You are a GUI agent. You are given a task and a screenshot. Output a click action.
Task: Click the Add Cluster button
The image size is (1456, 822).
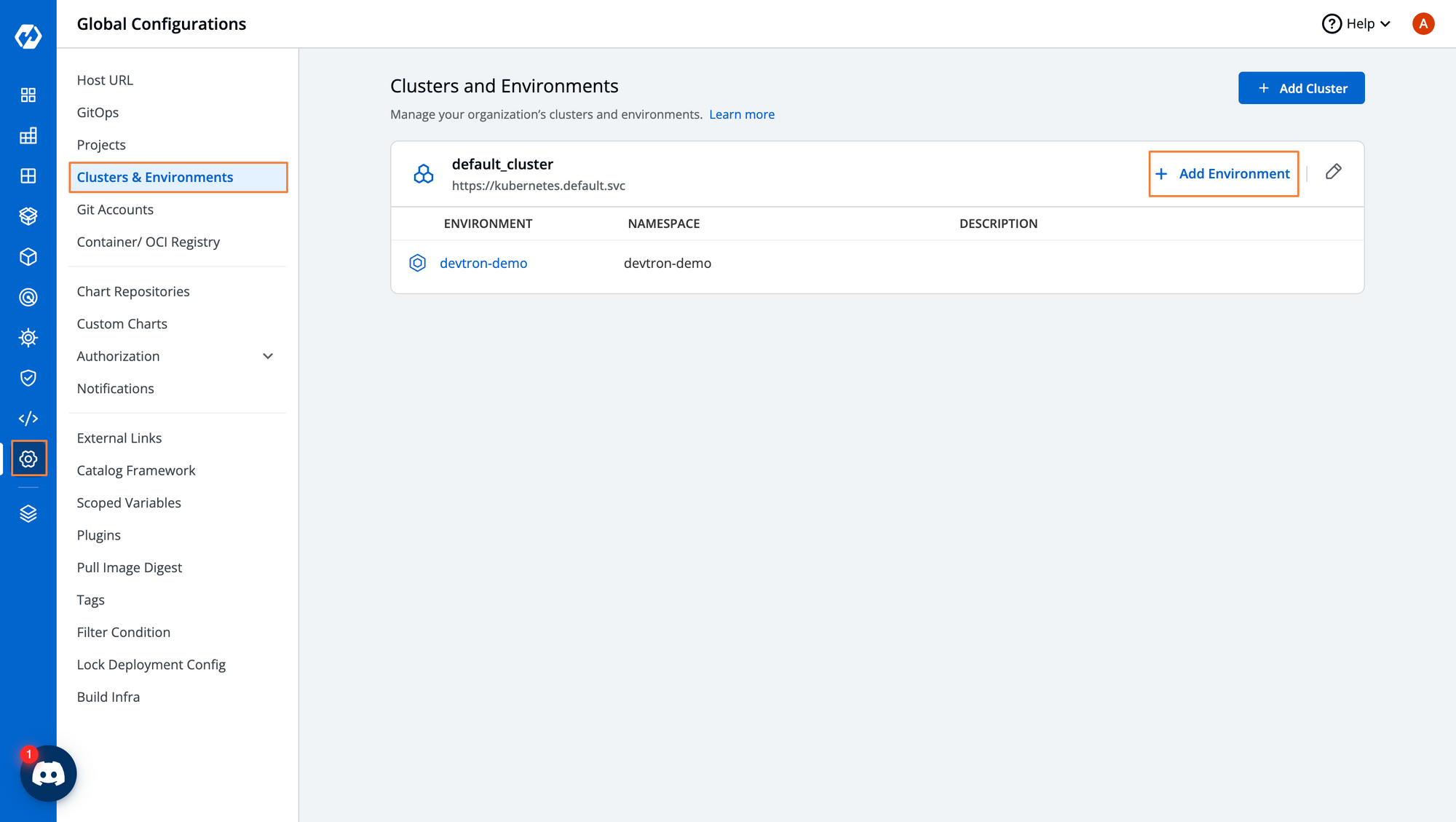[x=1301, y=88]
